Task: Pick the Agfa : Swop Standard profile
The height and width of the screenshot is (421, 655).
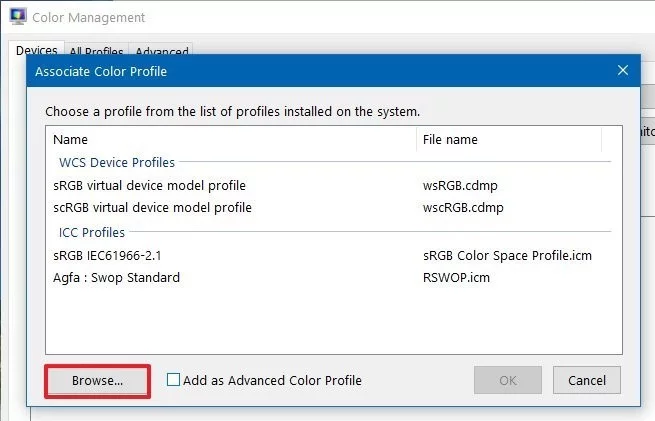Action: (116, 277)
